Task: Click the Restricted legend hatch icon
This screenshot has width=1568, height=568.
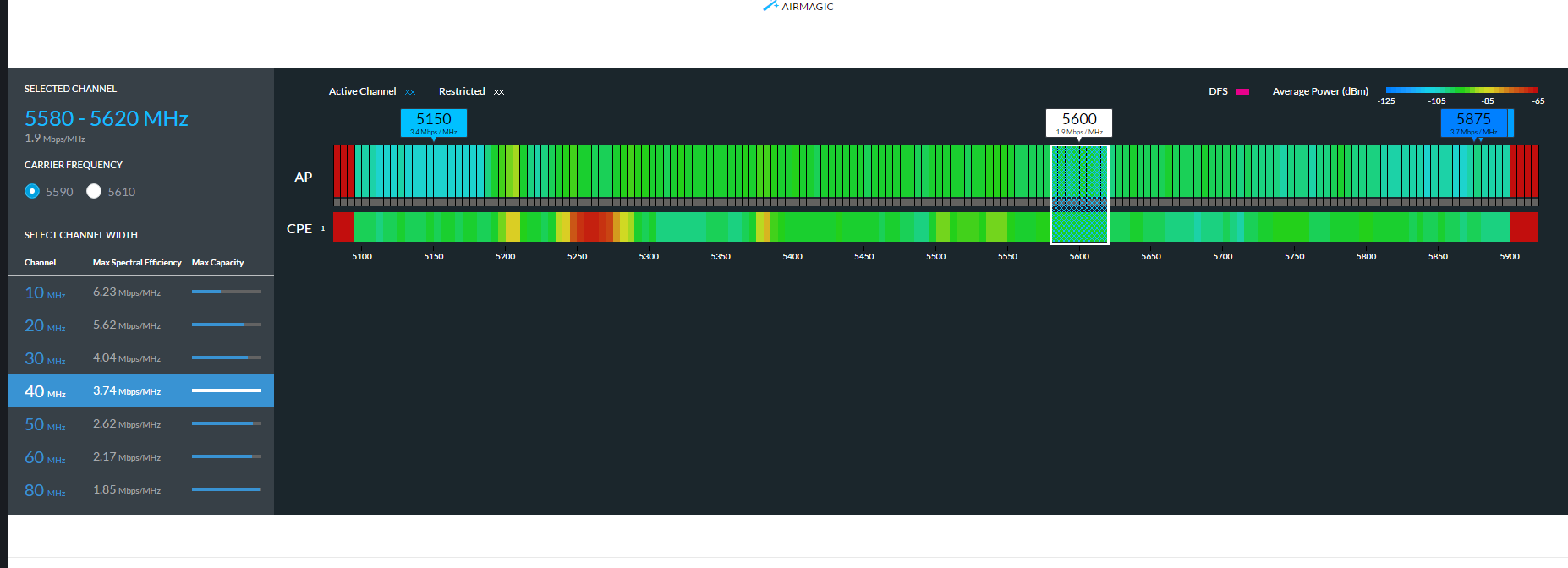Action: coord(499,92)
